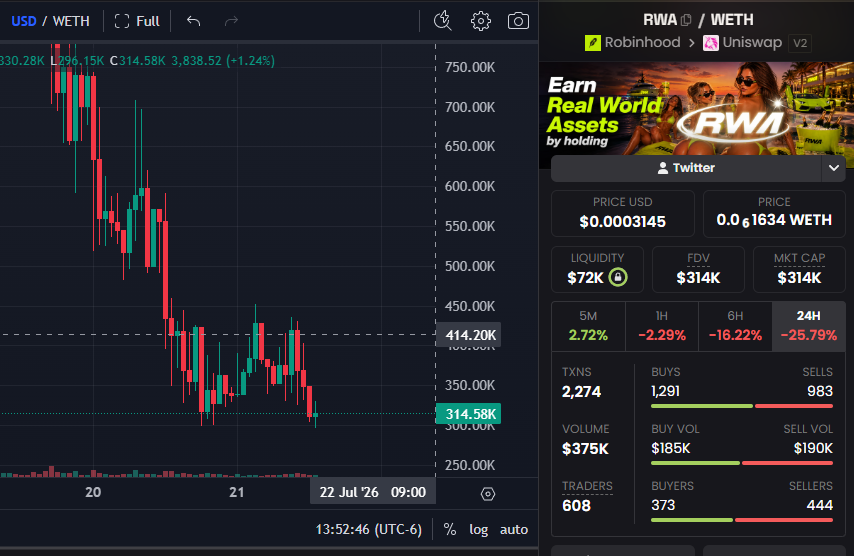Click the buyers versus sellers bar
The height and width of the screenshot is (556, 854).
[742, 520]
